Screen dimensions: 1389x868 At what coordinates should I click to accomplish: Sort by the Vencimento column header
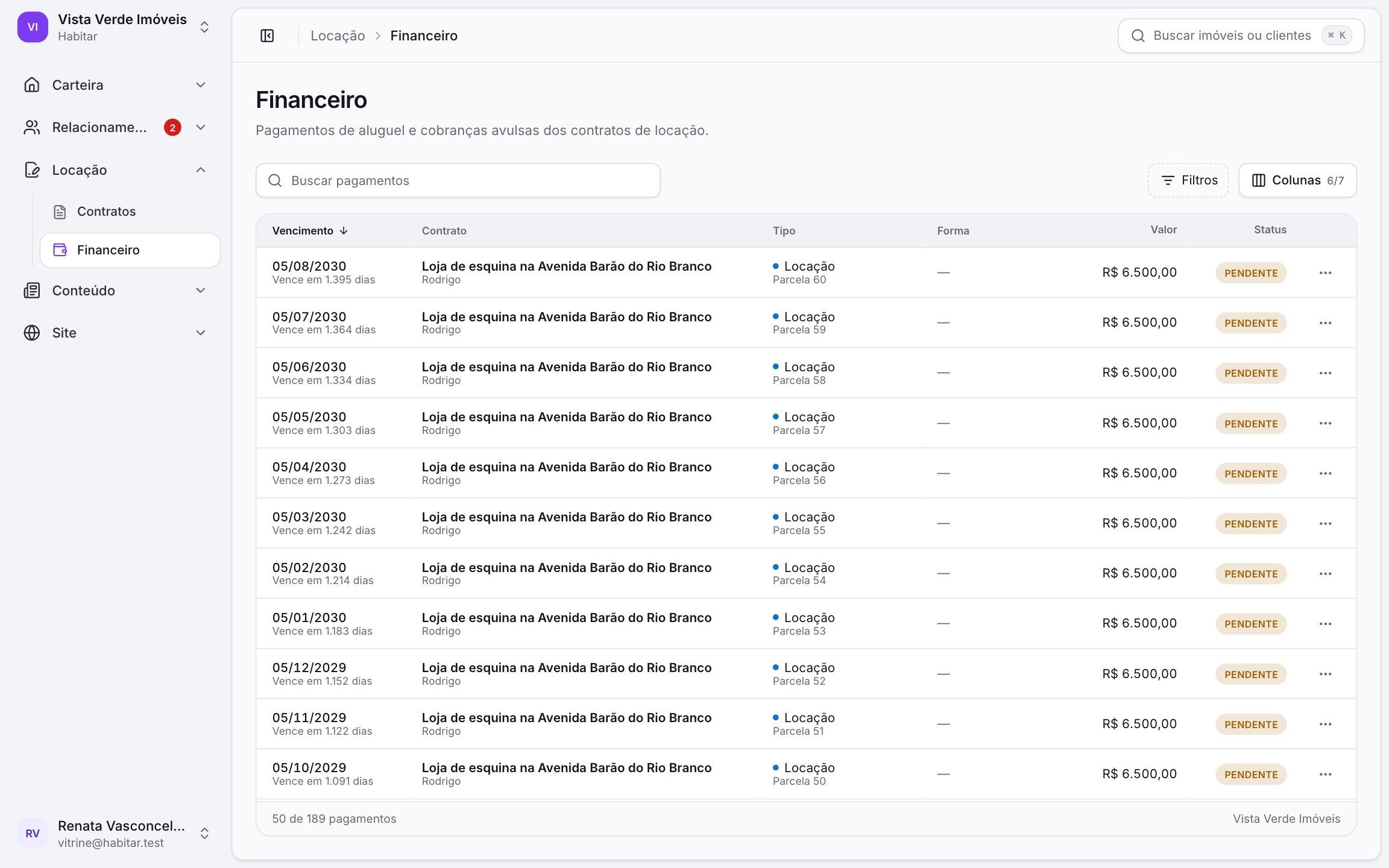[310, 231]
